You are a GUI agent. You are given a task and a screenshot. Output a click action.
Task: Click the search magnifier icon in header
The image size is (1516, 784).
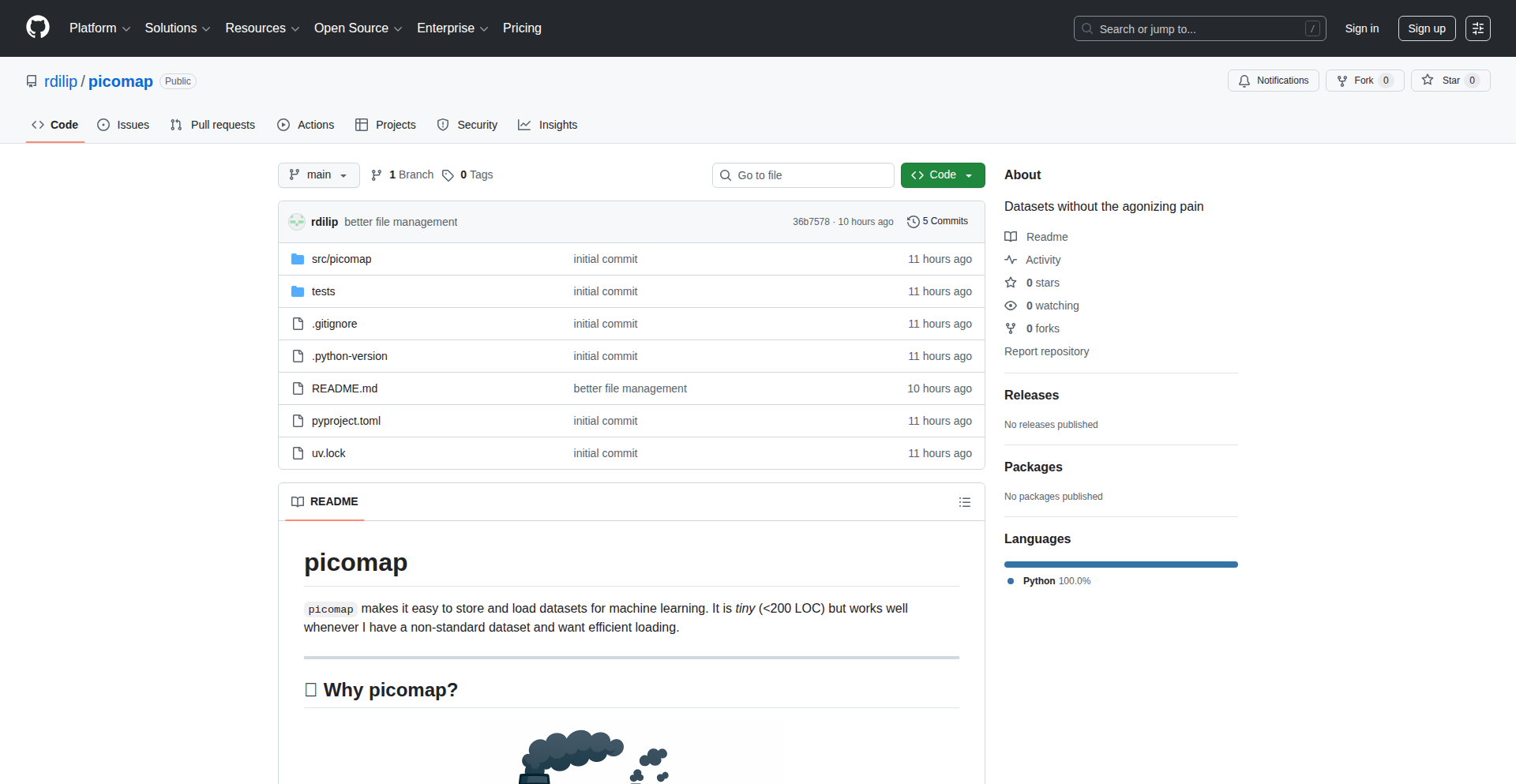point(1087,28)
